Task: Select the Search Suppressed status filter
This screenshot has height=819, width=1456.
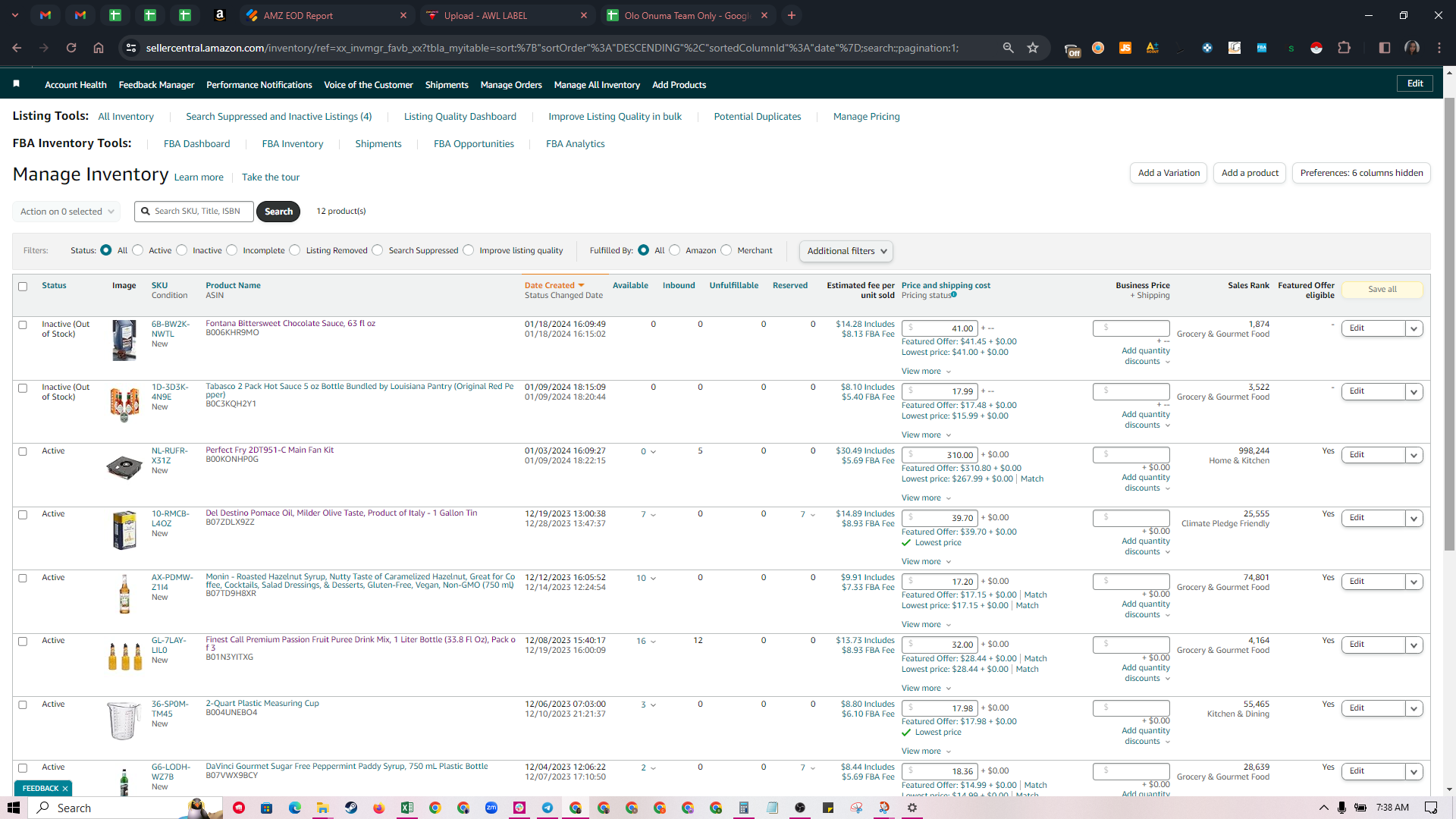Action: click(x=378, y=250)
